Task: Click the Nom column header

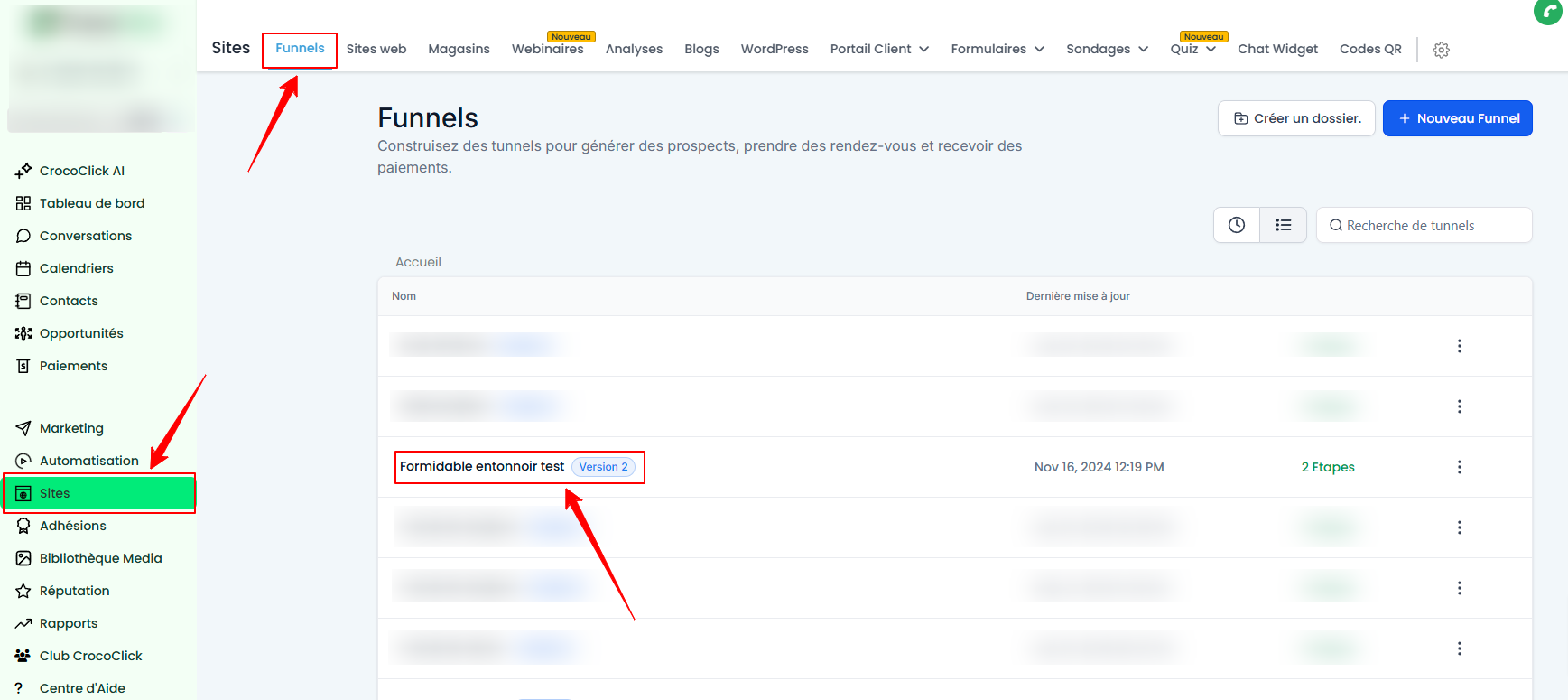Action: [x=404, y=296]
